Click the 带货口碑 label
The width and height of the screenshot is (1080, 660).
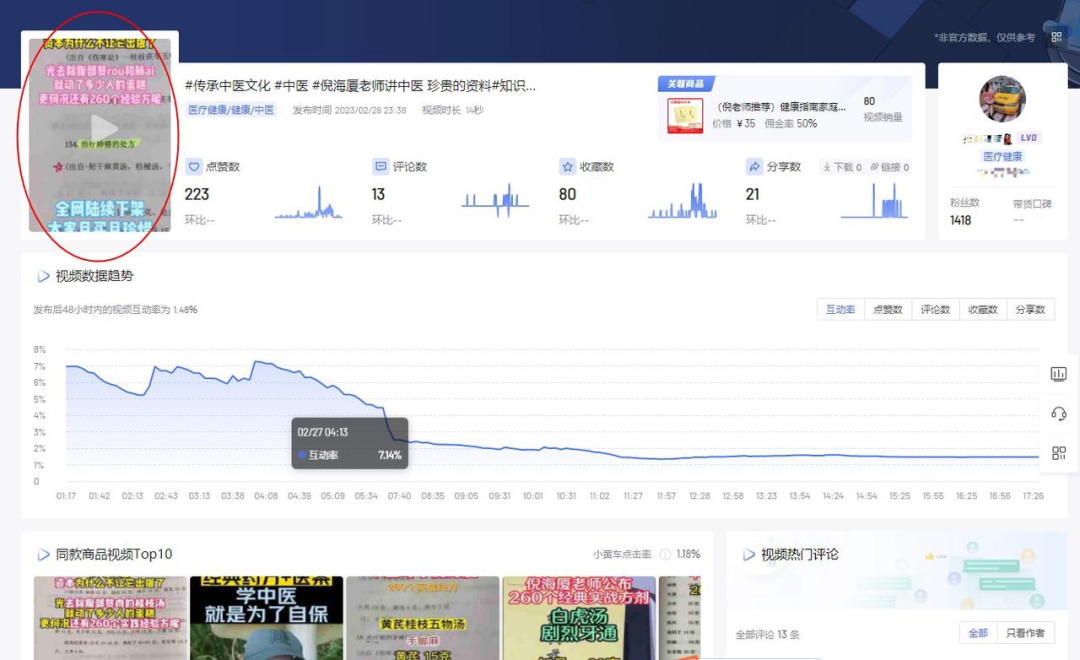1032,204
